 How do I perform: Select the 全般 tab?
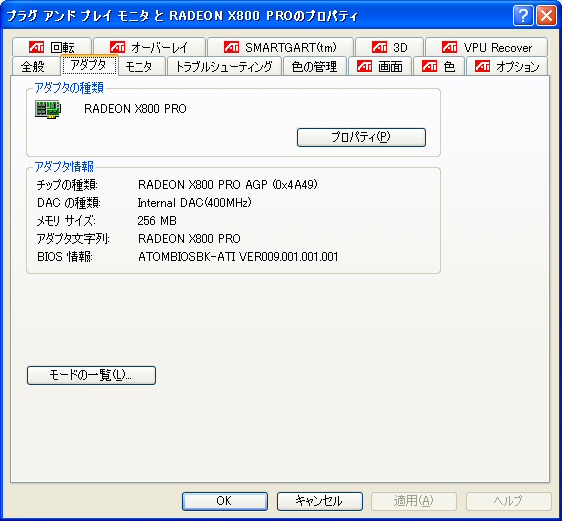click(35, 66)
